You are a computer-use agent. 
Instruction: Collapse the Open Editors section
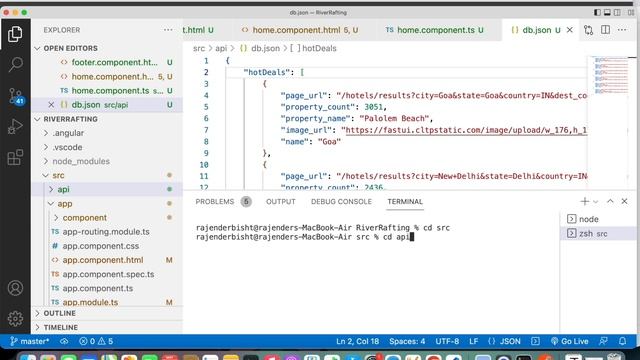70,48
